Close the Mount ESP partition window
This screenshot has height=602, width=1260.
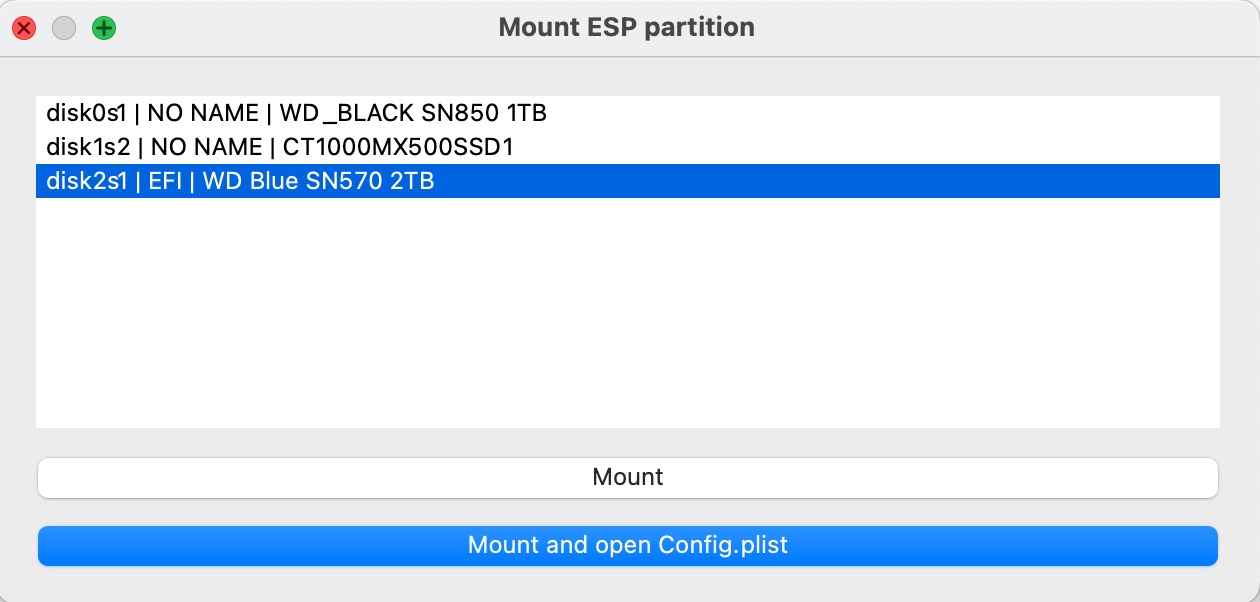[24, 28]
